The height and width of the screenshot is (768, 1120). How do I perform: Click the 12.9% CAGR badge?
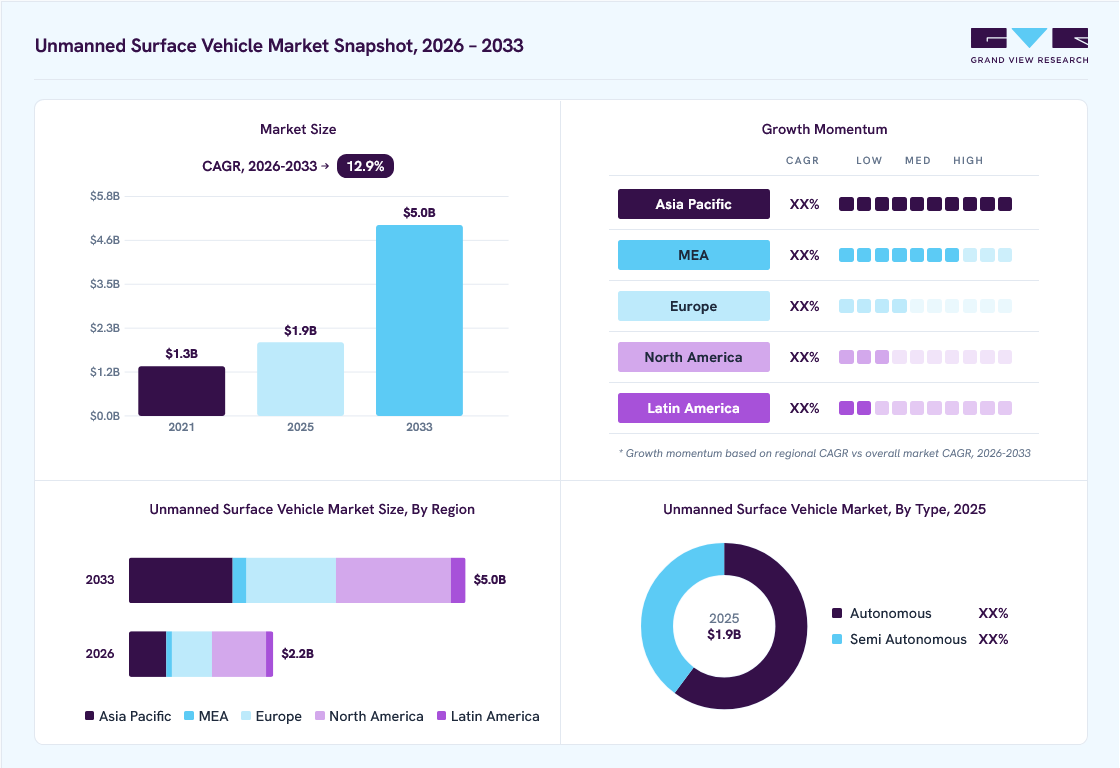point(365,166)
